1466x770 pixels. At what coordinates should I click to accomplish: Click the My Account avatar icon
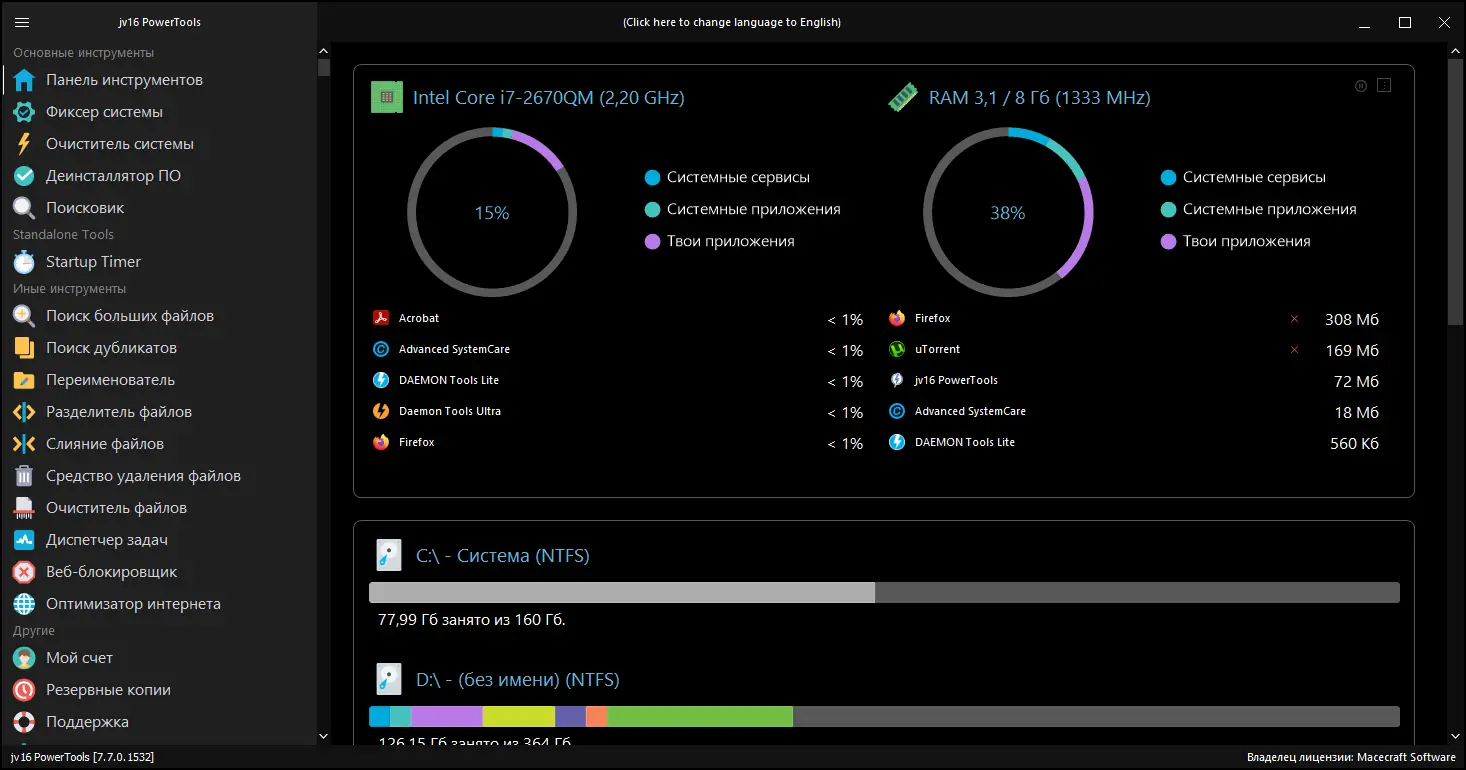click(24, 658)
